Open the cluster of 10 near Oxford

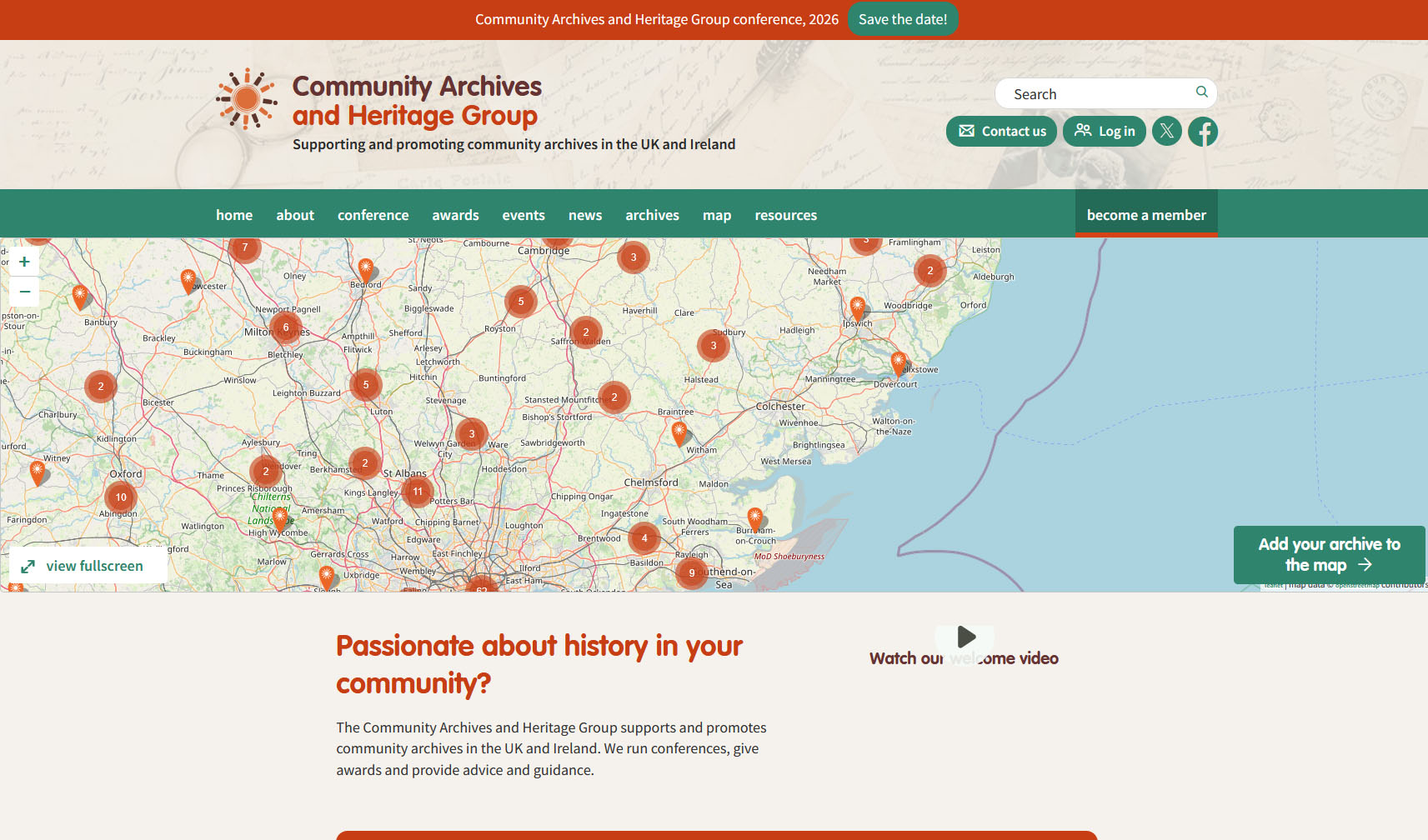[121, 497]
